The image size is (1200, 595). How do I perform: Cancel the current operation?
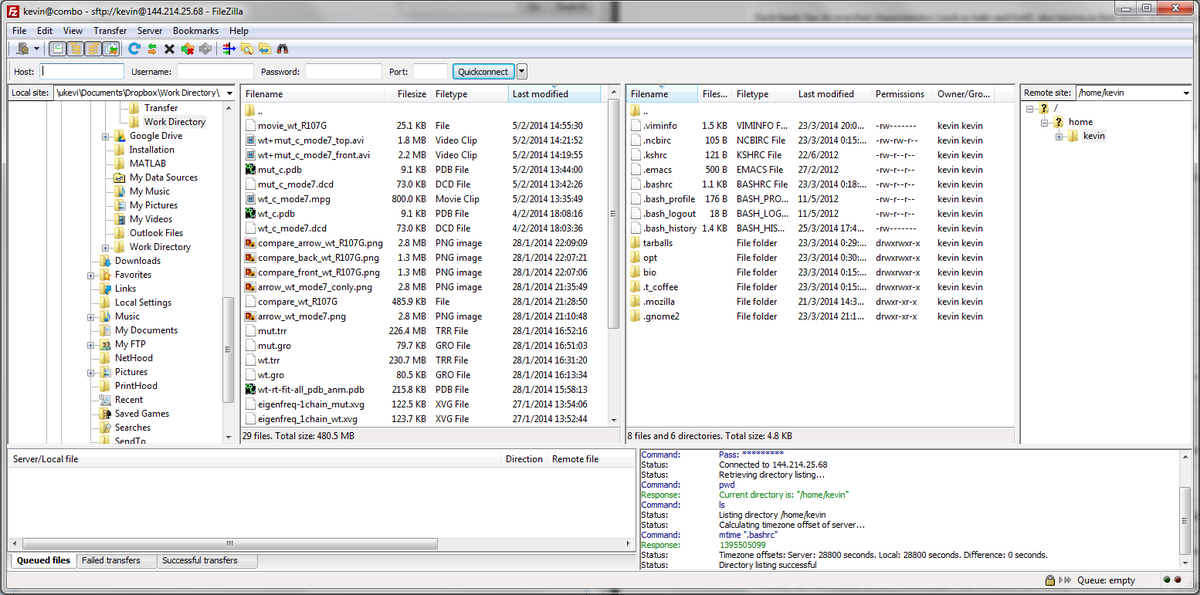(x=169, y=48)
